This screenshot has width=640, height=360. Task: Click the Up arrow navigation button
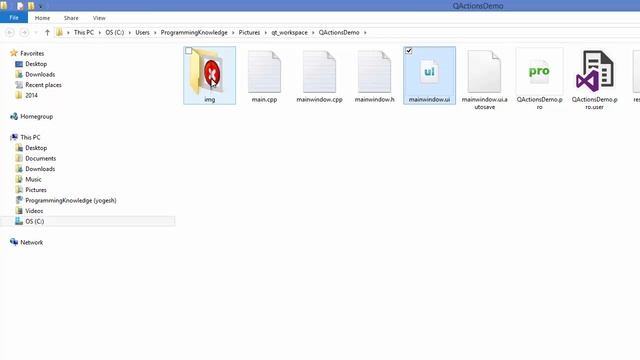(47, 32)
